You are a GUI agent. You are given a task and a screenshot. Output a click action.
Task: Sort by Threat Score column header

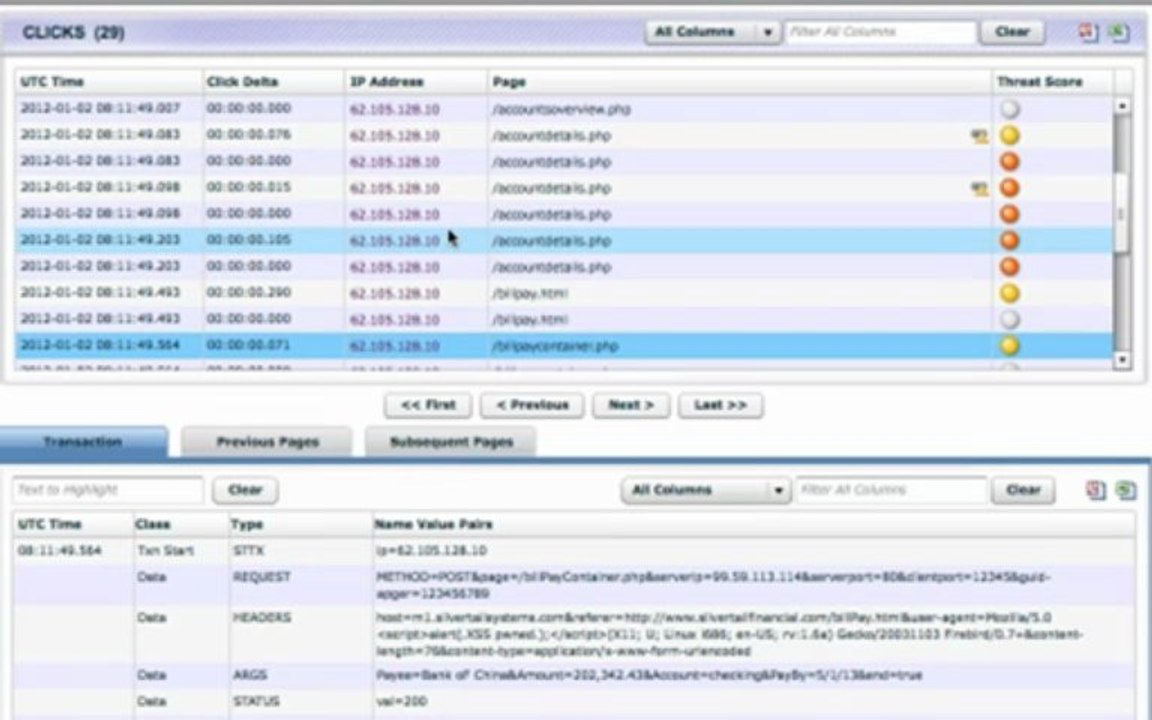(1051, 82)
